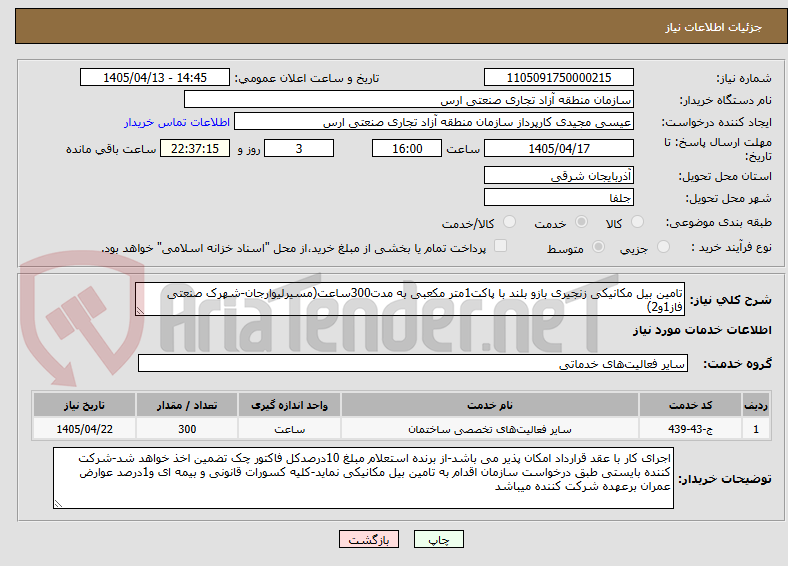Click the نوع فرآیند خرید label

tap(731, 247)
